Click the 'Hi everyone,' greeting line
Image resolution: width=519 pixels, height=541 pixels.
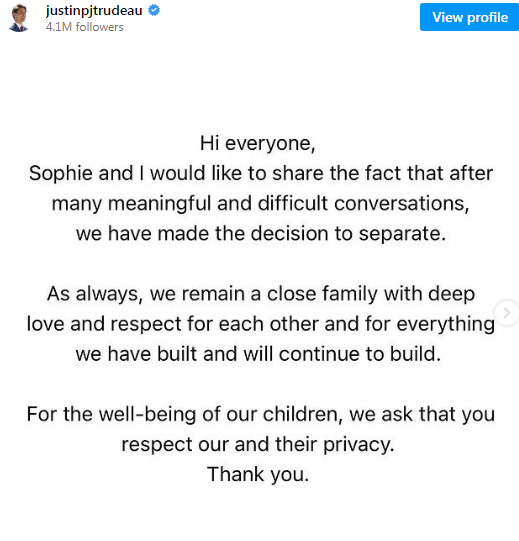(258, 143)
